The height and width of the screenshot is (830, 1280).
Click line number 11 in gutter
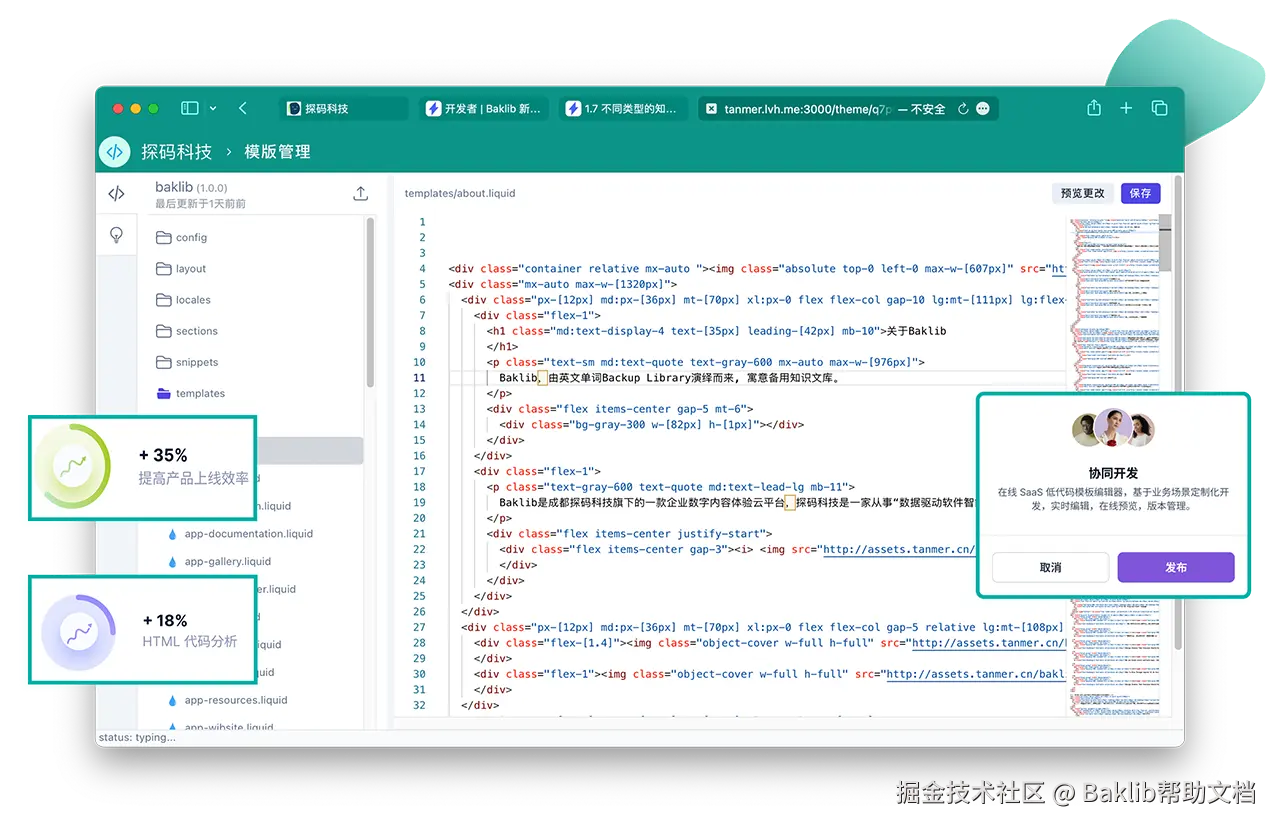(419, 378)
